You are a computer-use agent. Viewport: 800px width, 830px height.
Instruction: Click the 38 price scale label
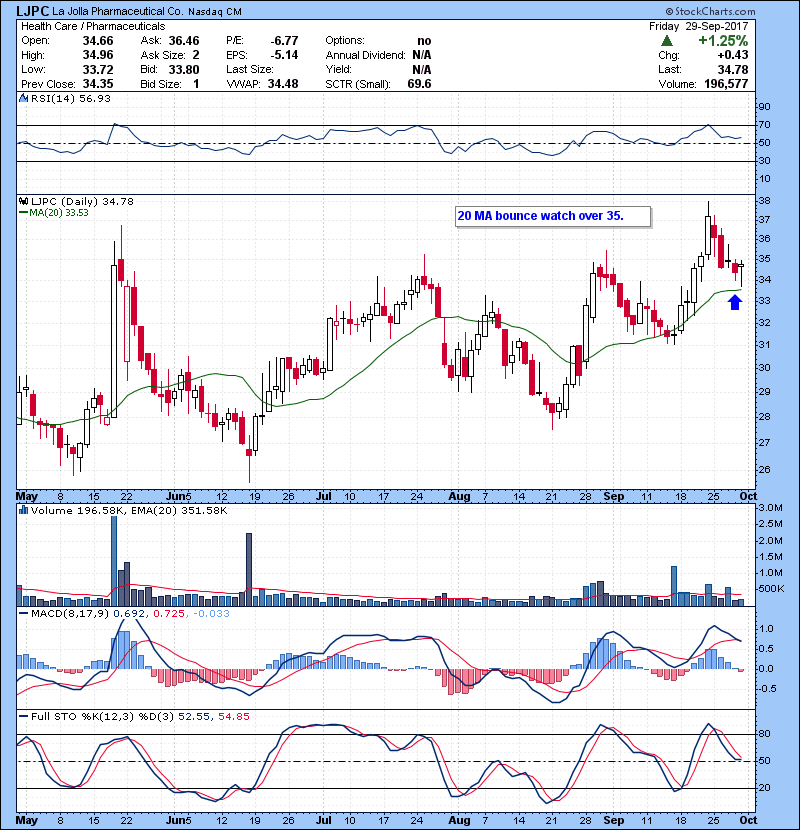[764, 201]
